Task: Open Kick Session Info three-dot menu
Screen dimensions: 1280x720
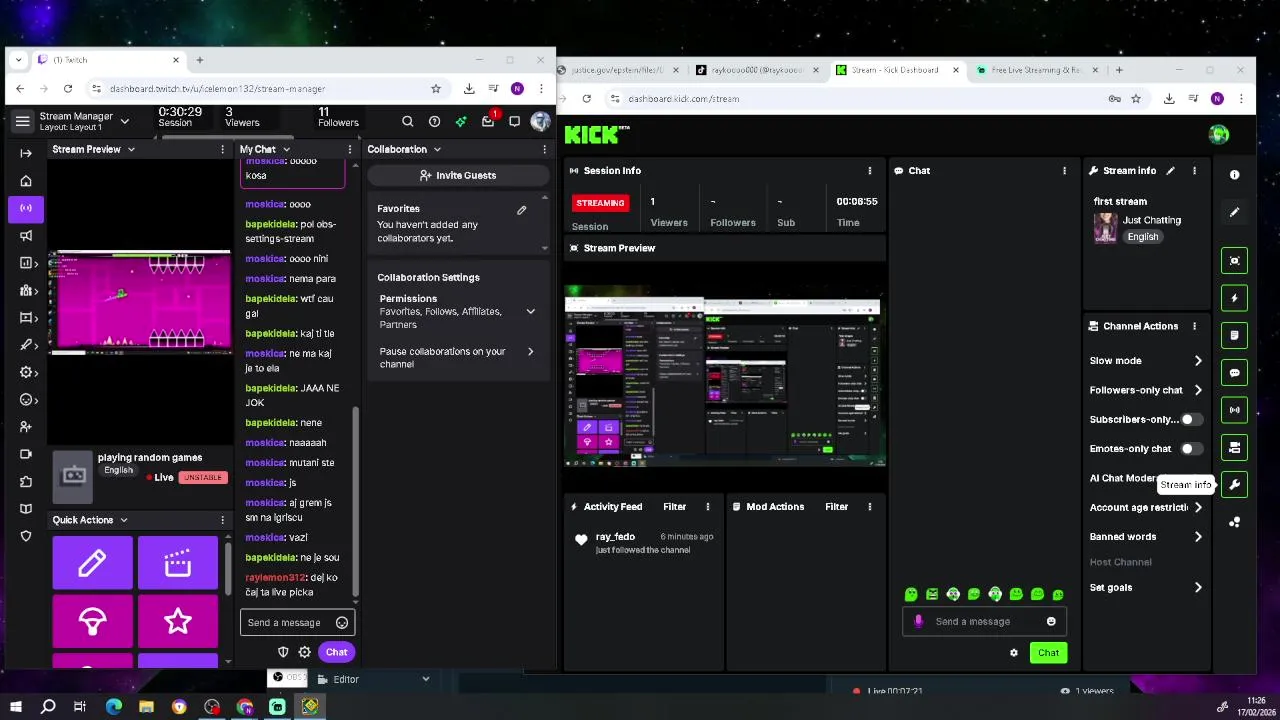Action: [x=869, y=171]
